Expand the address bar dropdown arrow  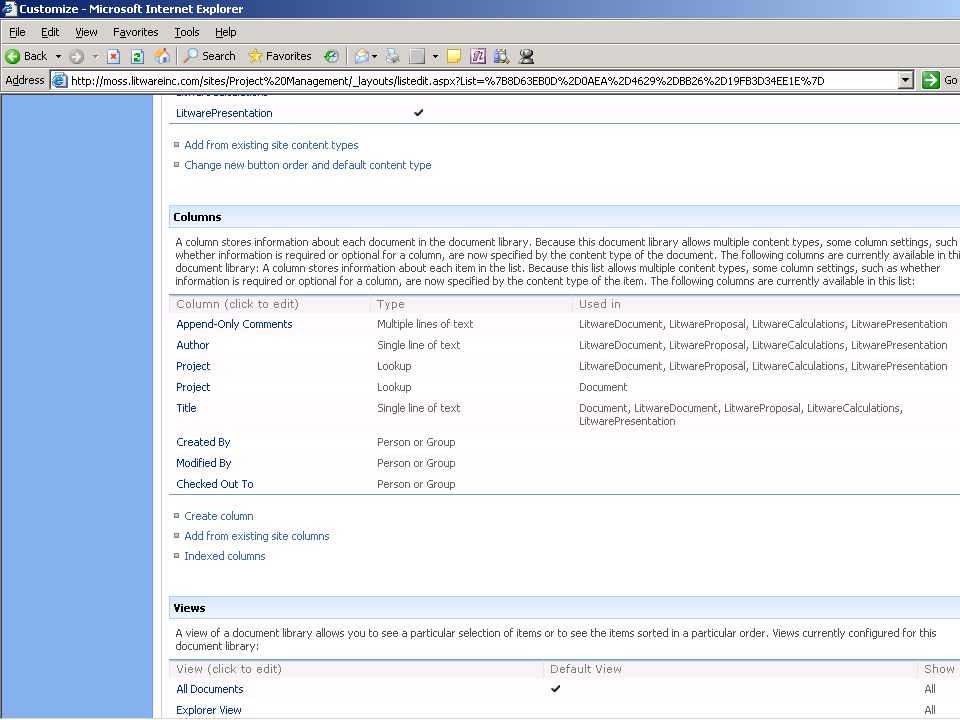906,80
